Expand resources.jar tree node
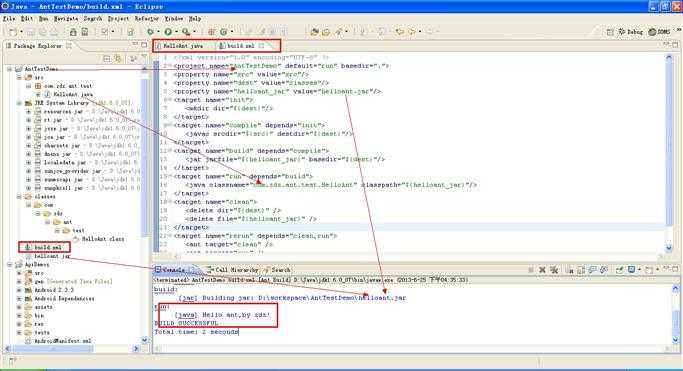The height and width of the screenshot is (371, 683). pyautogui.click(x=29, y=111)
